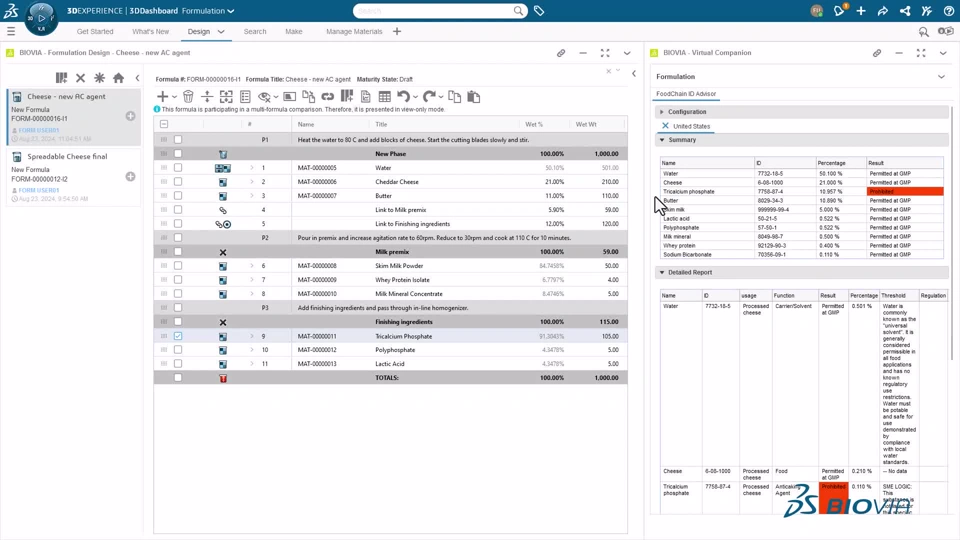Screen dimensions: 960x540
Task: Click the Paste clipboard icon
Action: coord(473,97)
